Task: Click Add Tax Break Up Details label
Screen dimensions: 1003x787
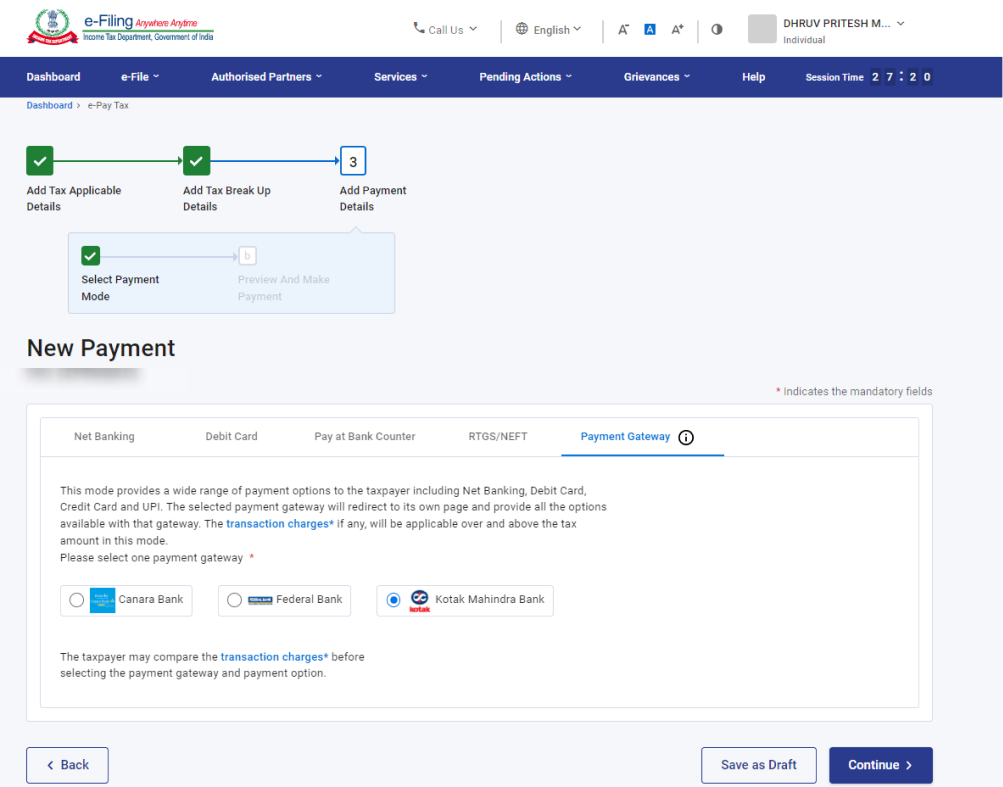Action: (226, 198)
